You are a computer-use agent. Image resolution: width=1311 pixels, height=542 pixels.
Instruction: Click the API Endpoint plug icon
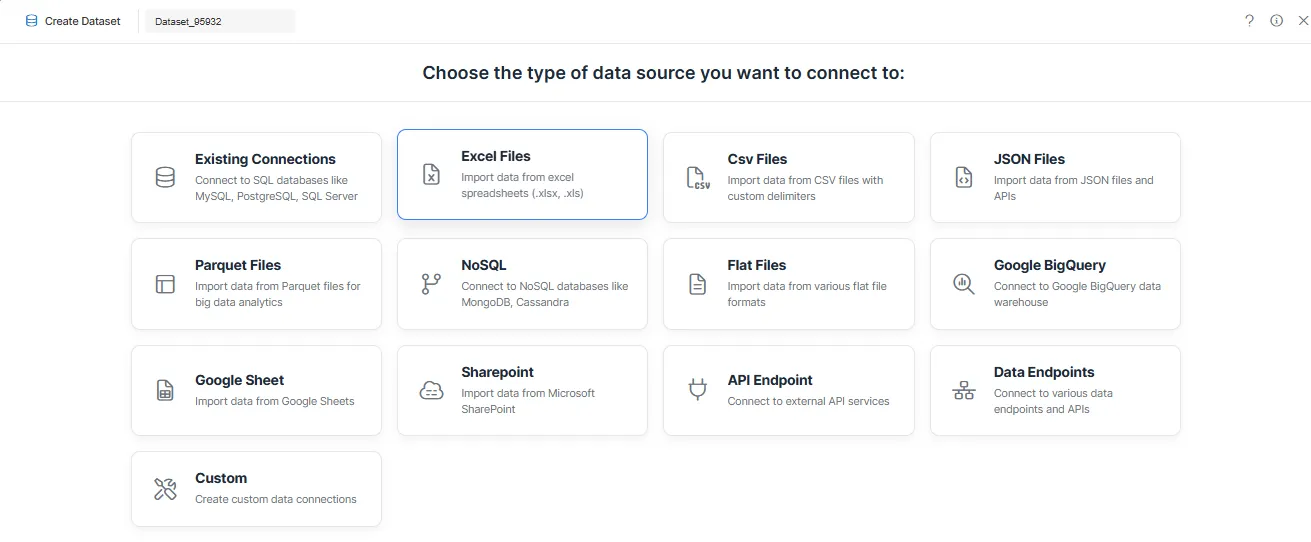pos(697,391)
